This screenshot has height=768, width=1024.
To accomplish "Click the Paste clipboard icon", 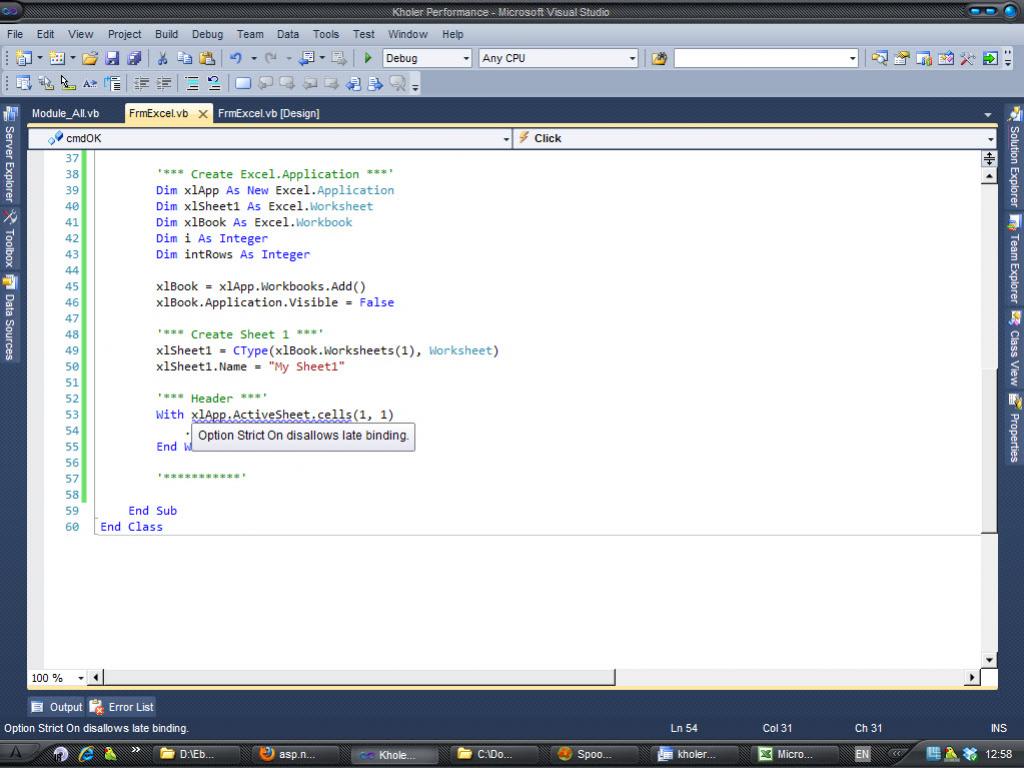I will [207, 58].
